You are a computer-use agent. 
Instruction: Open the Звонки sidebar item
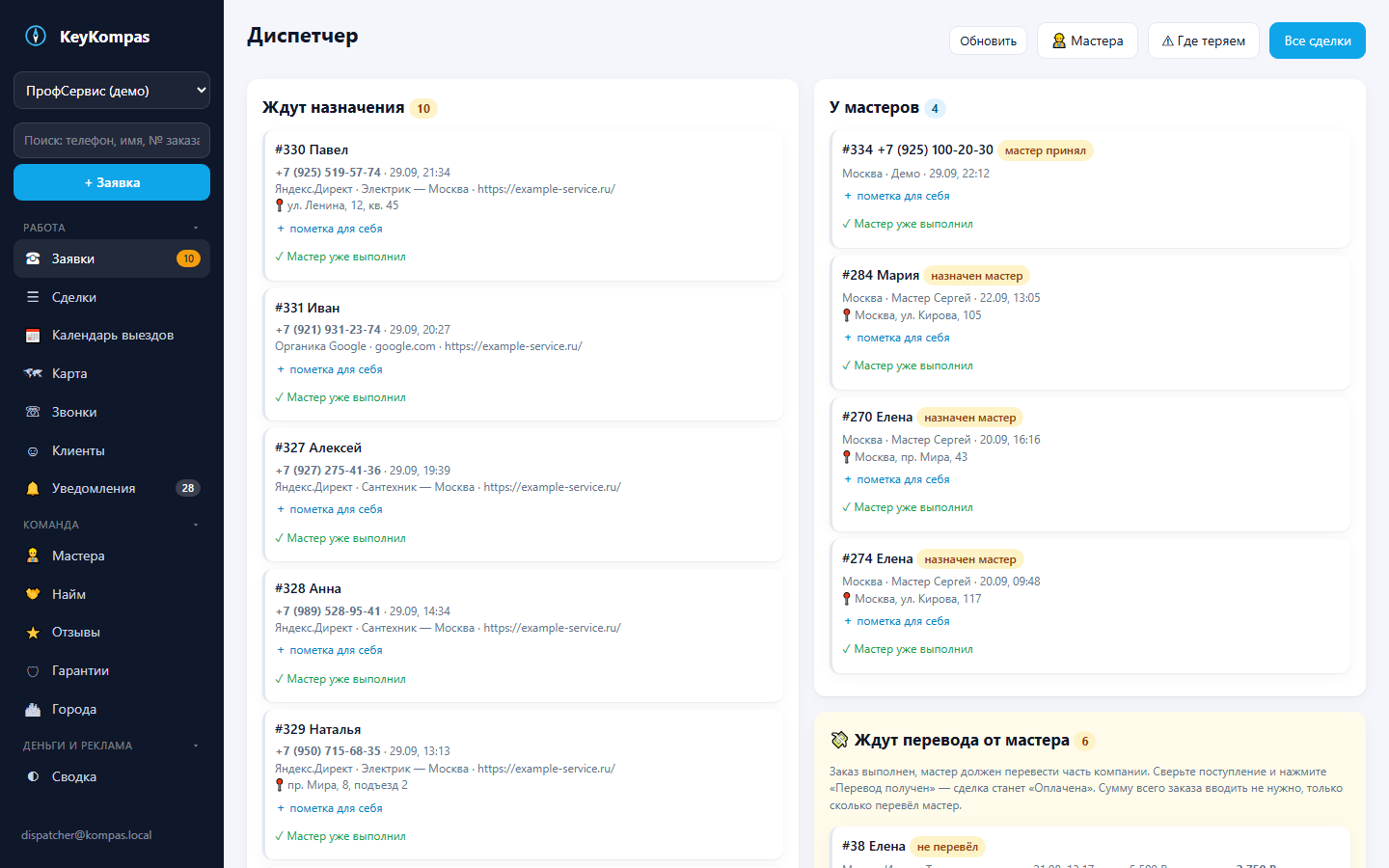click(x=112, y=412)
